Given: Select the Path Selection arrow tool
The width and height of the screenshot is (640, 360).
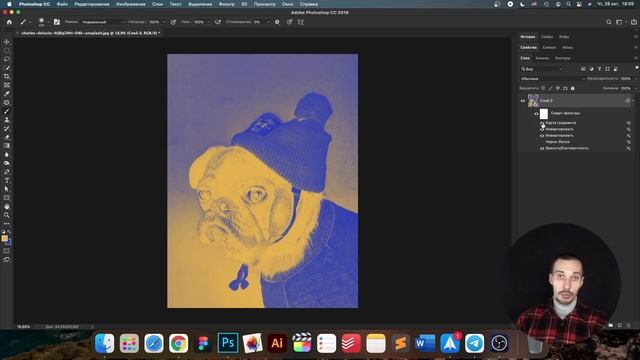Looking at the screenshot, I should click(7, 189).
